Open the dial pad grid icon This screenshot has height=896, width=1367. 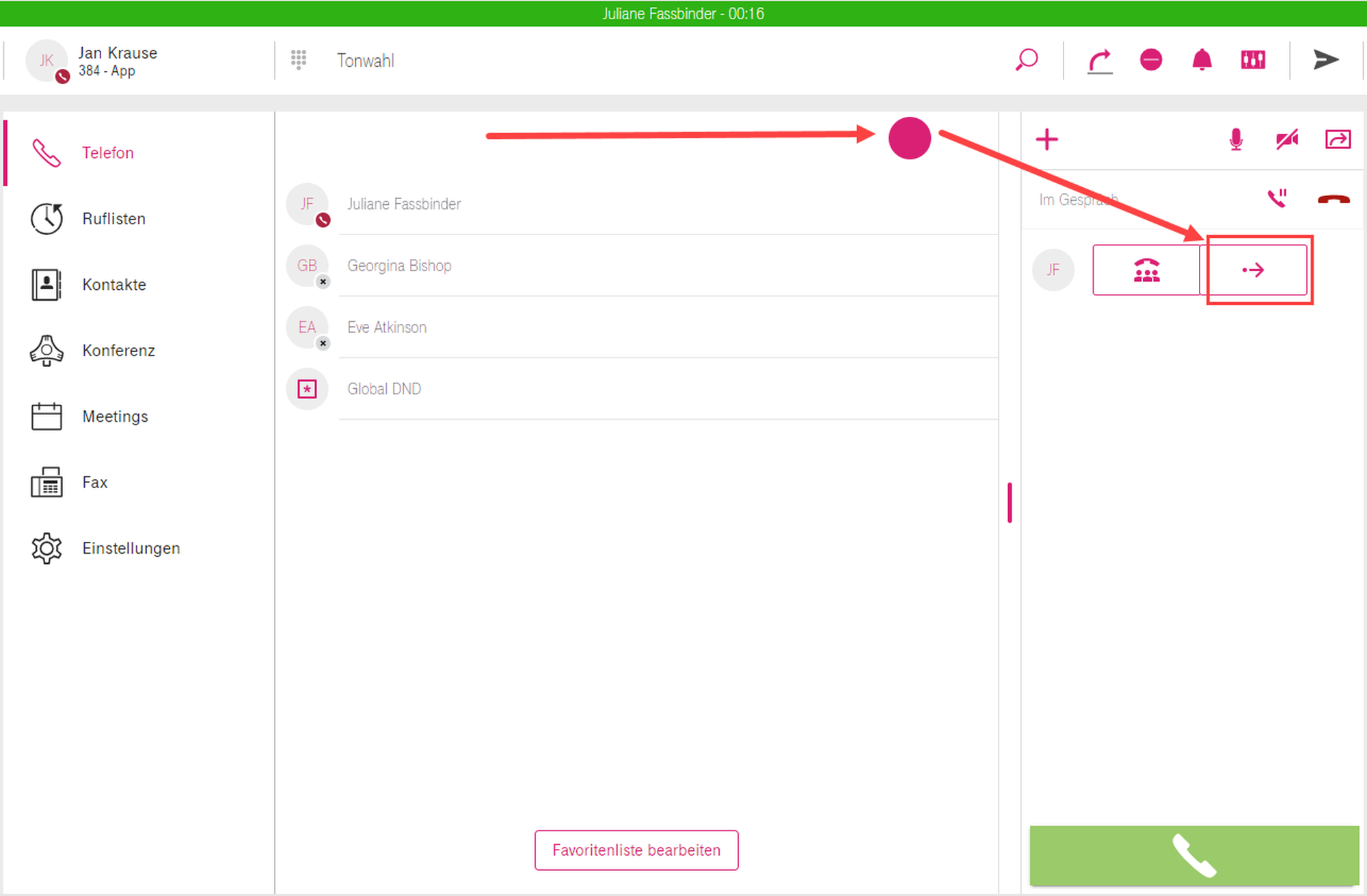[299, 60]
